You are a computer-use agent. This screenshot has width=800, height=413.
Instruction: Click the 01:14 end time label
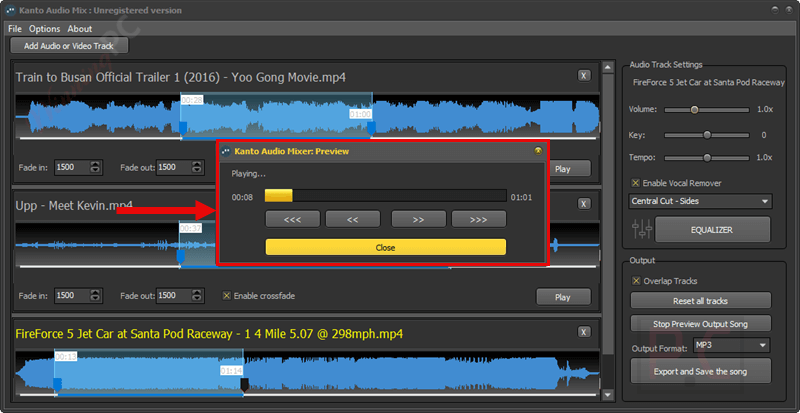[232, 371]
